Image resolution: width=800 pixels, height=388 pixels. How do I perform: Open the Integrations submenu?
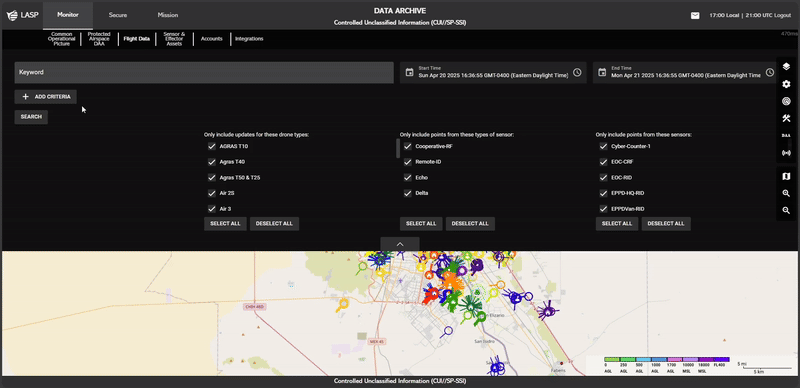tap(249, 39)
